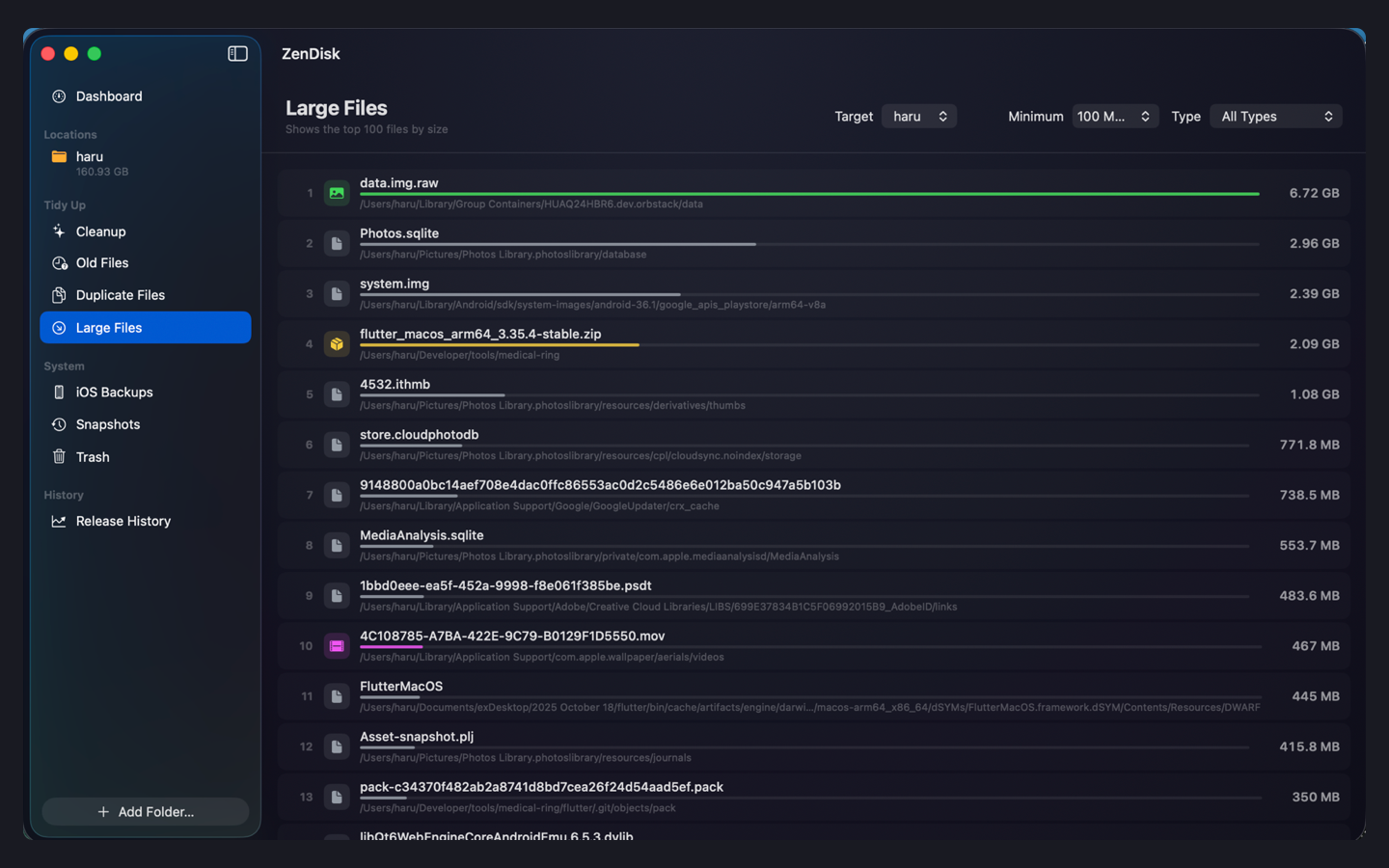Viewport: 1389px width, 868px height.
Task: View Release History
Action: tap(146, 521)
